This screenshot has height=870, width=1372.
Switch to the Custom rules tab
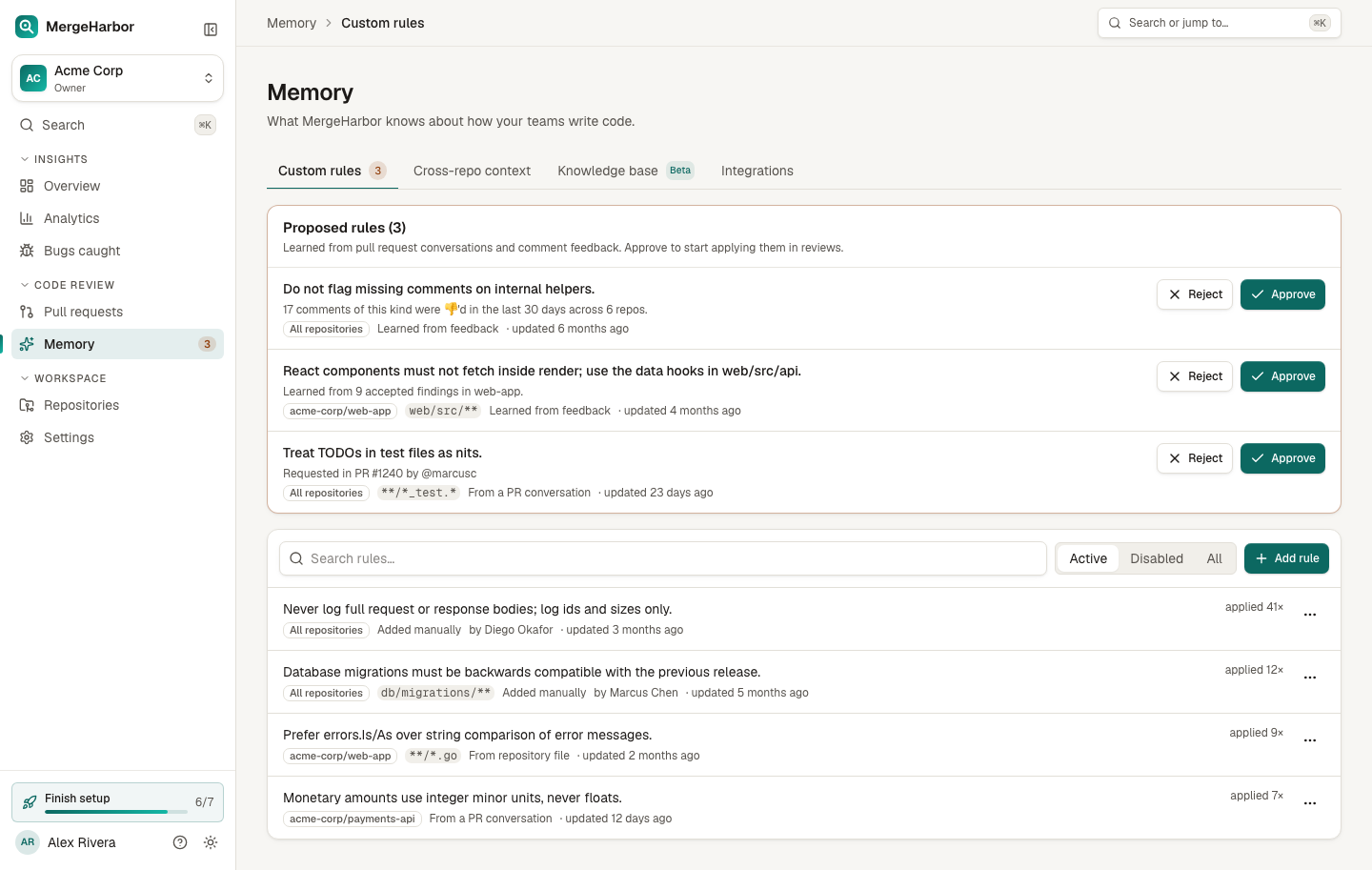[332, 171]
